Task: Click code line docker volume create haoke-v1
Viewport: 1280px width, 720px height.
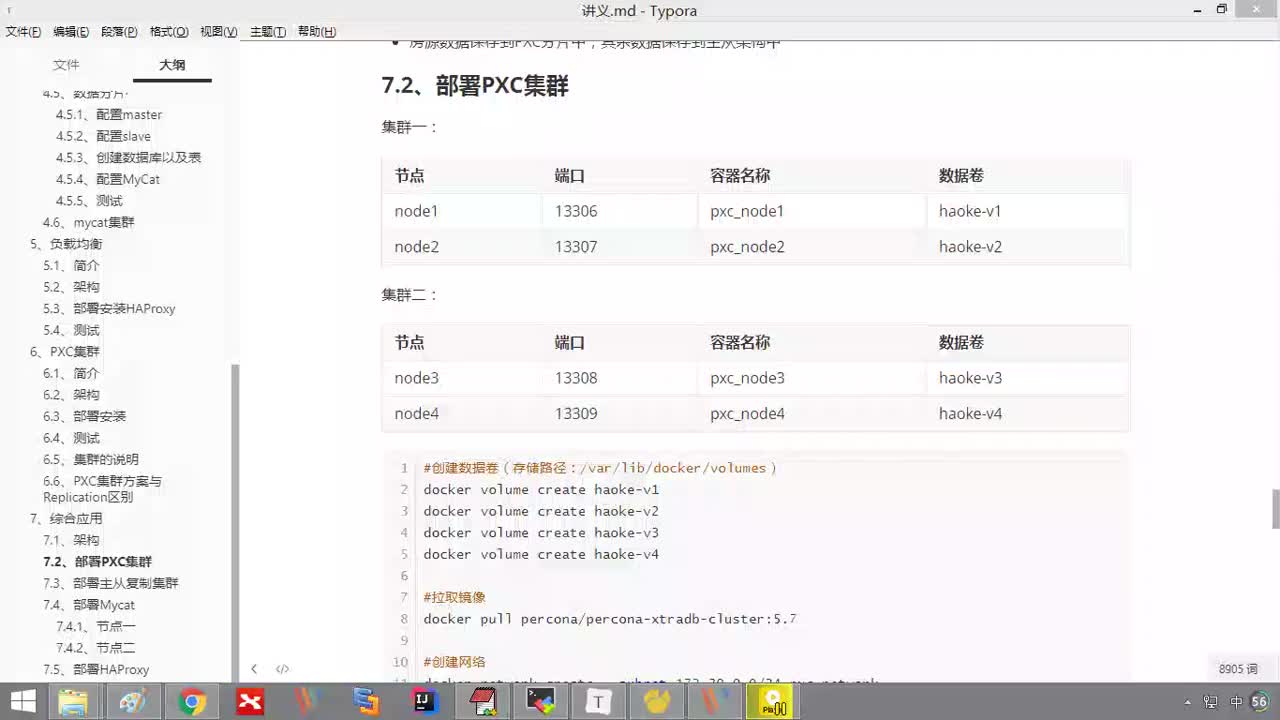Action: pyautogui.click(x=541, y=490)
